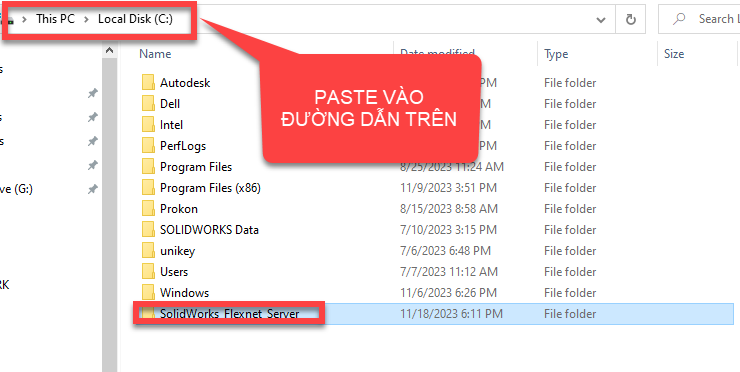Click the Users folder icon
The width and height of the screenshot is (740, 372).
pyautogui.click(x=148, y=271)
